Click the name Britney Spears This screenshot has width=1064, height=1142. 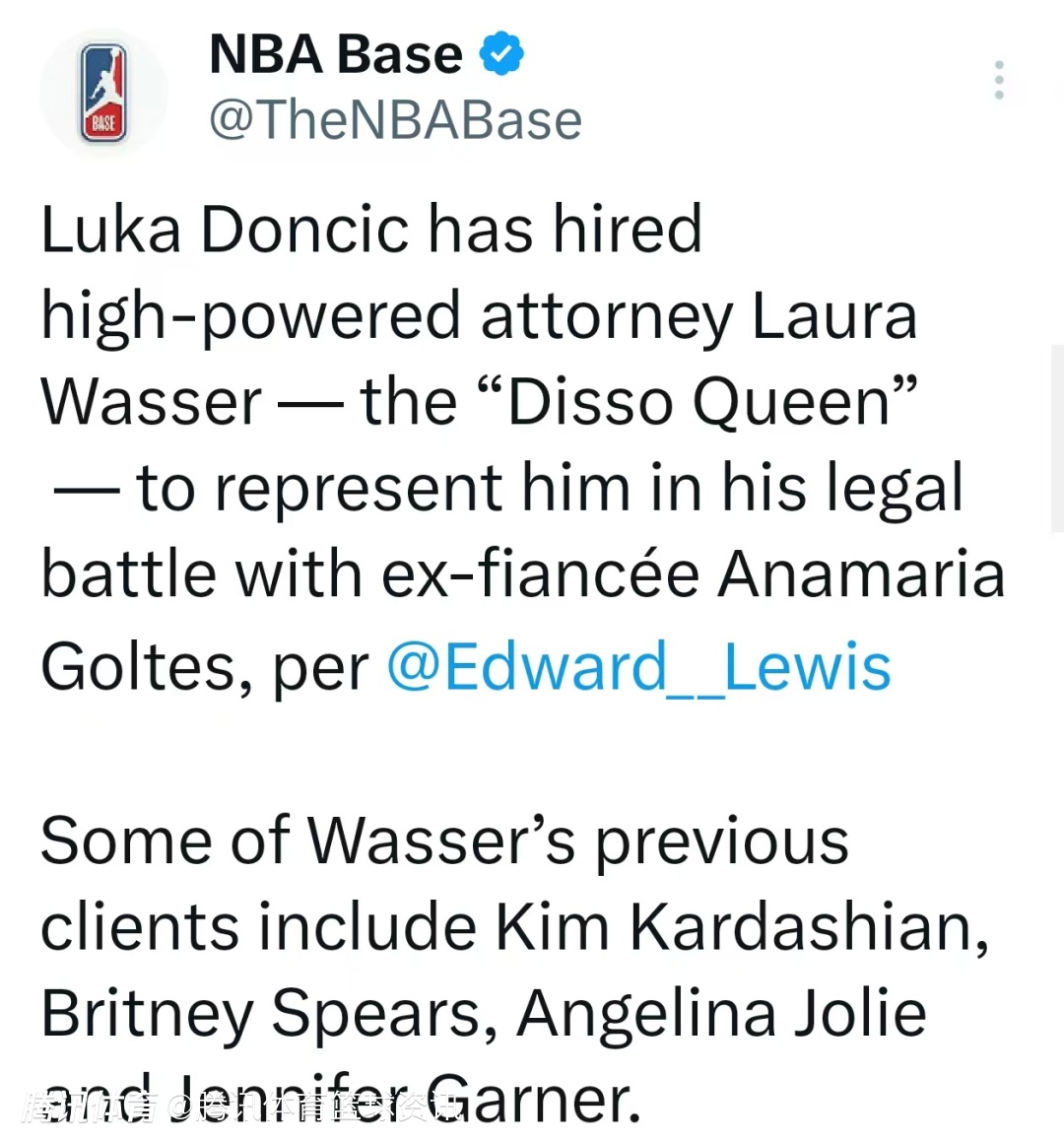[x=268, y=1013]
